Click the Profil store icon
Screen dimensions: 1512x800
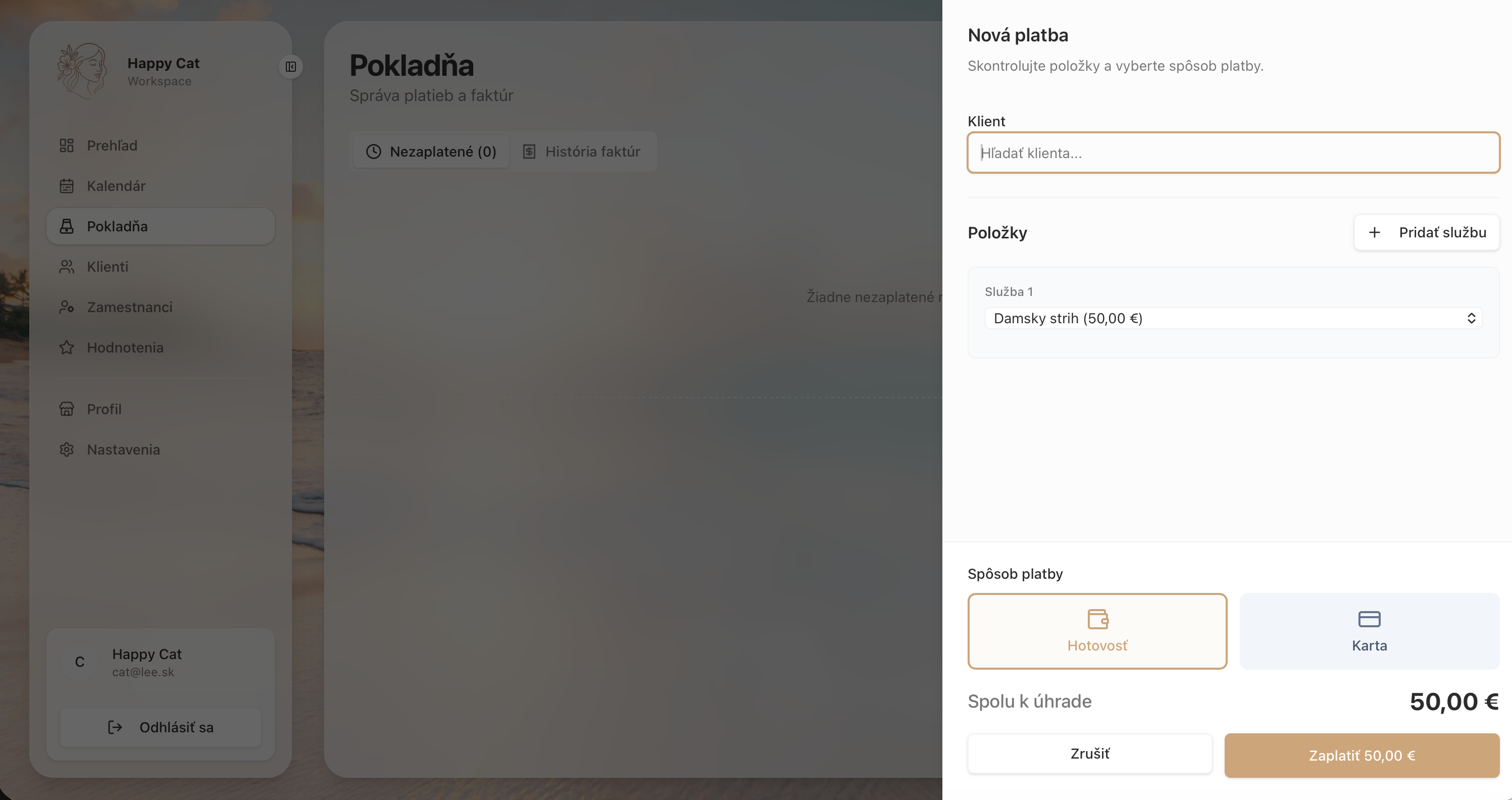coord(66,409)
